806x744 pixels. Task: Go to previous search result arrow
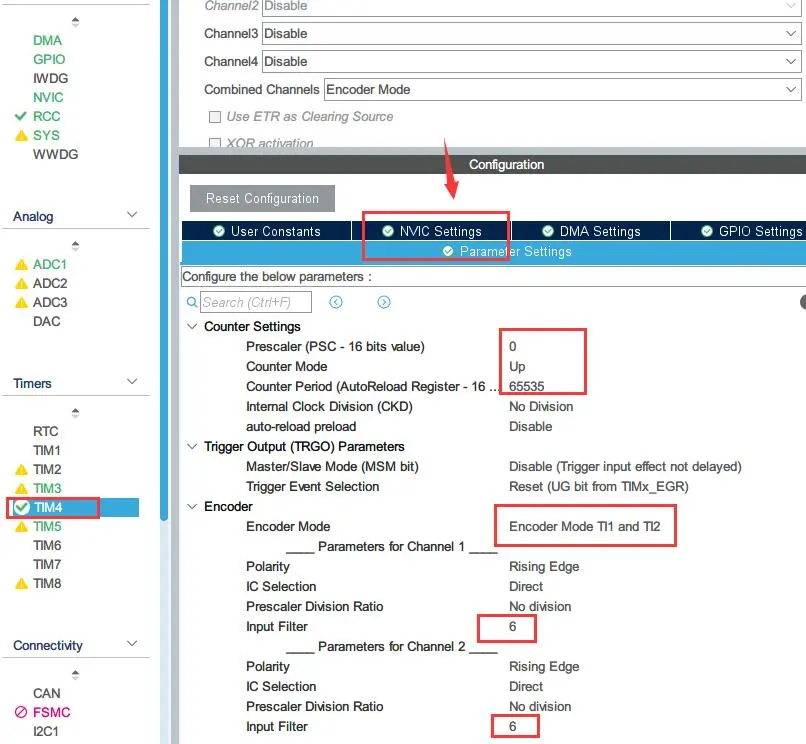point(336,302)
